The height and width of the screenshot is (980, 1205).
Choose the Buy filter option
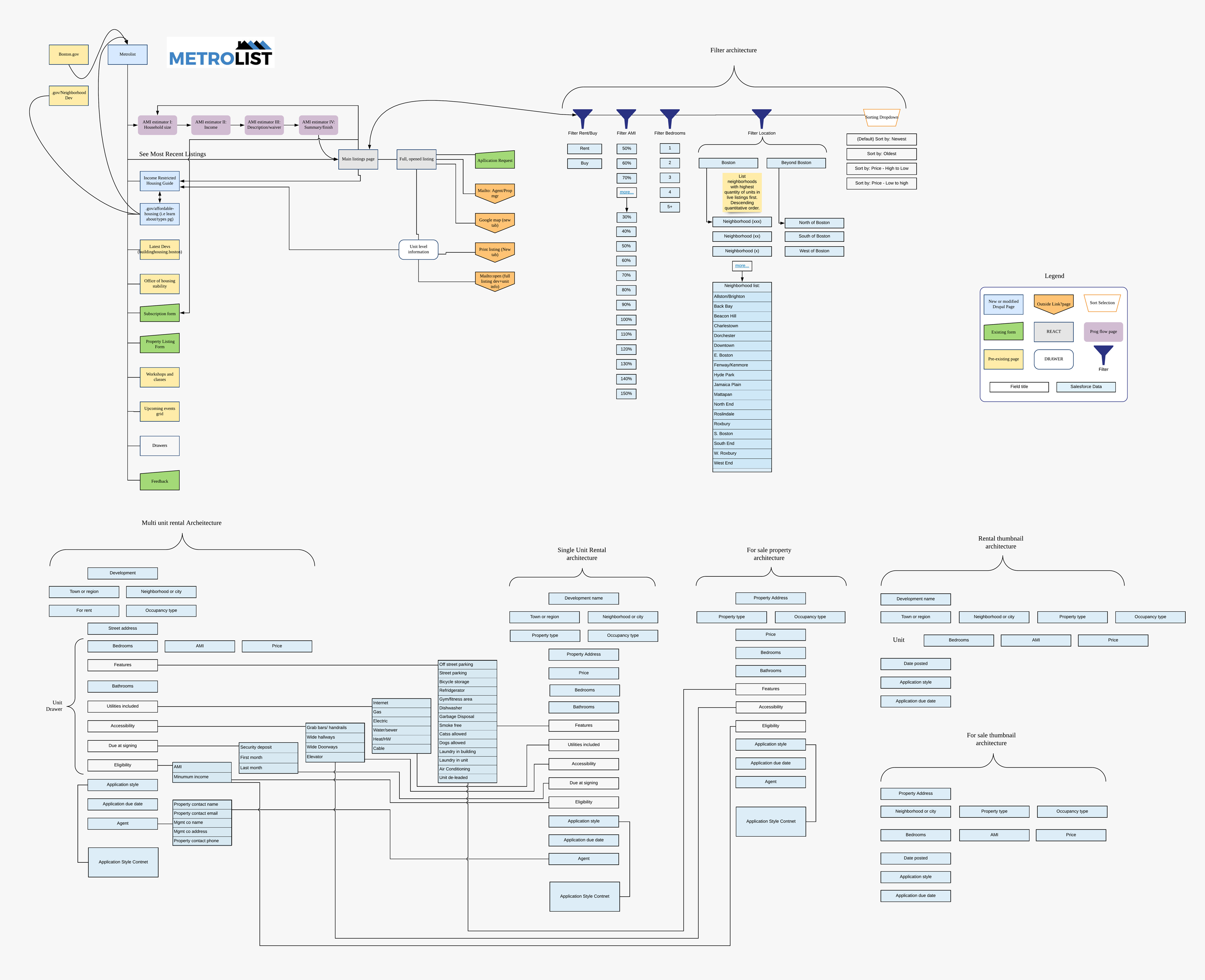[584, 163]
